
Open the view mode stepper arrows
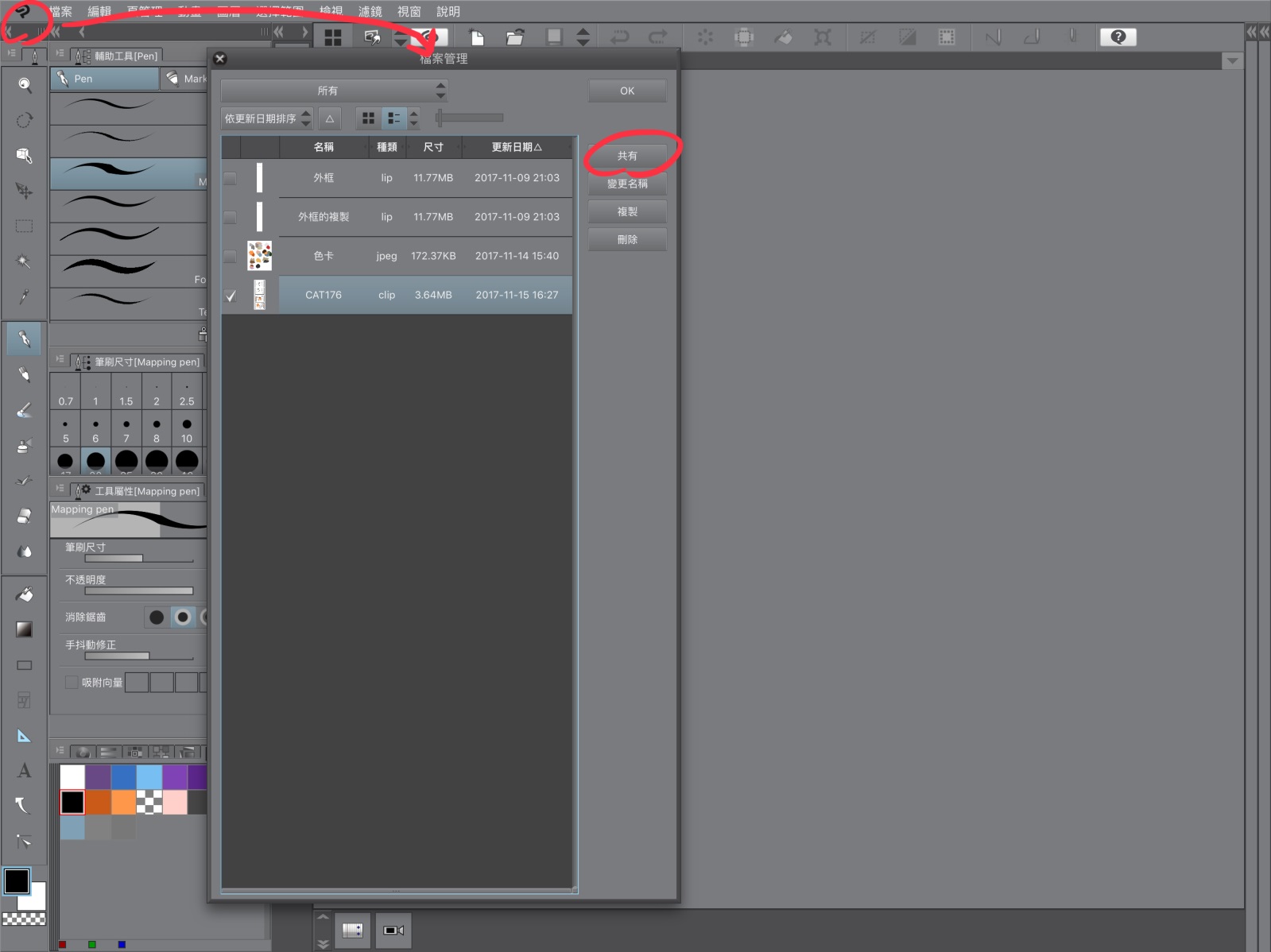(x=413, y=118)
